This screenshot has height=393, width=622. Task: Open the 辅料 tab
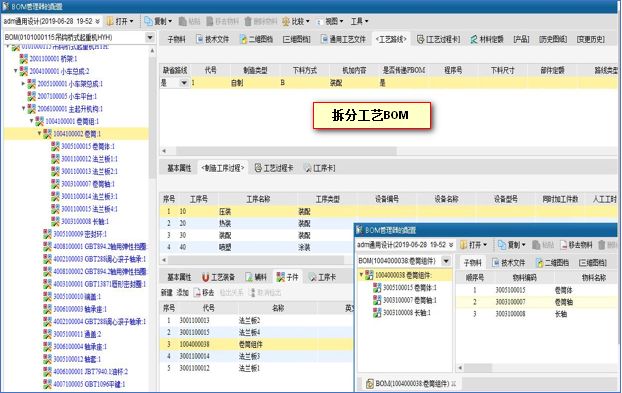pyautogui.click(x=256, y=277)
